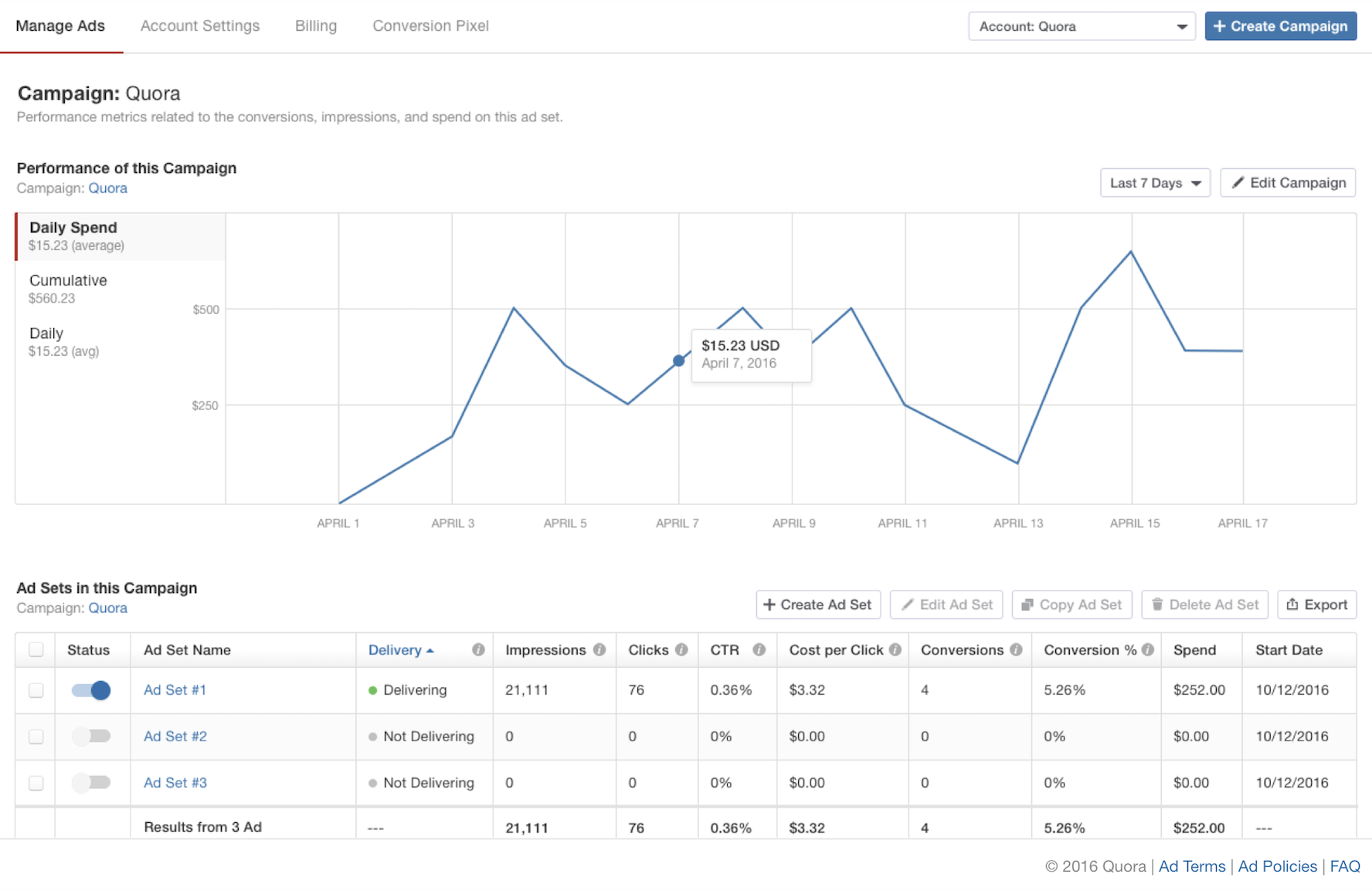The width and height of the screenshot is (1372, 891).
Task: Tick the select-all checkbox in table header
Action: point(36,650)
